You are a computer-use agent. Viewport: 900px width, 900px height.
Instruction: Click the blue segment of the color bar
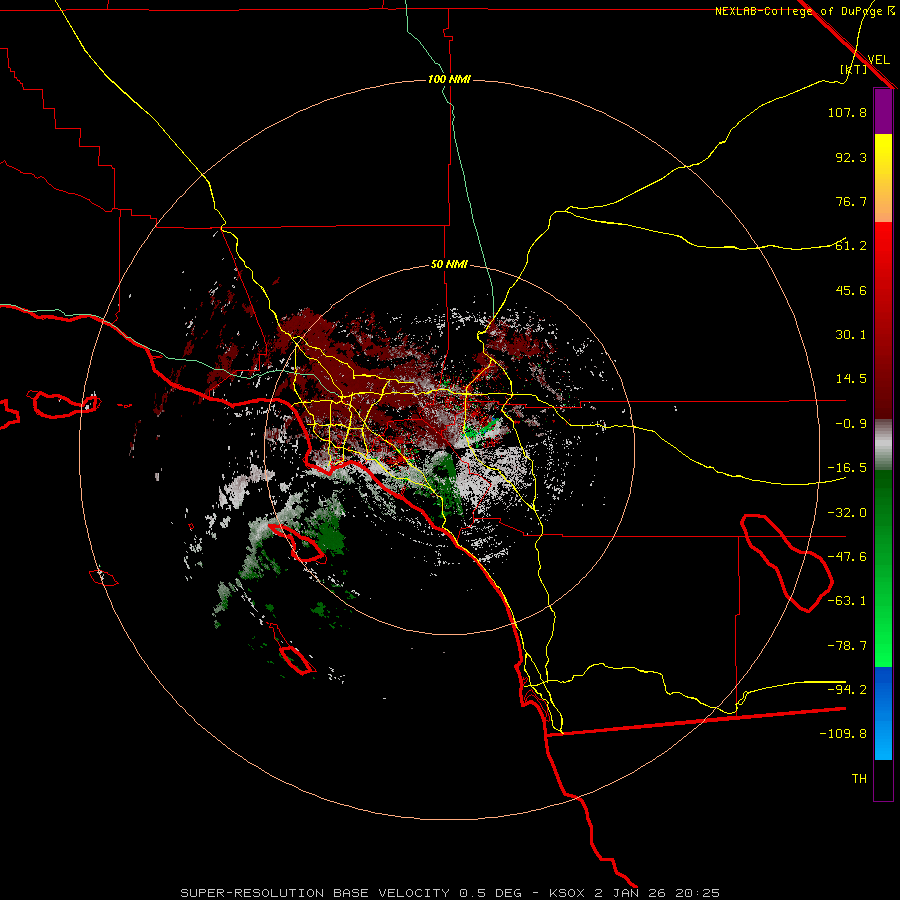click(x=883, y=713)
